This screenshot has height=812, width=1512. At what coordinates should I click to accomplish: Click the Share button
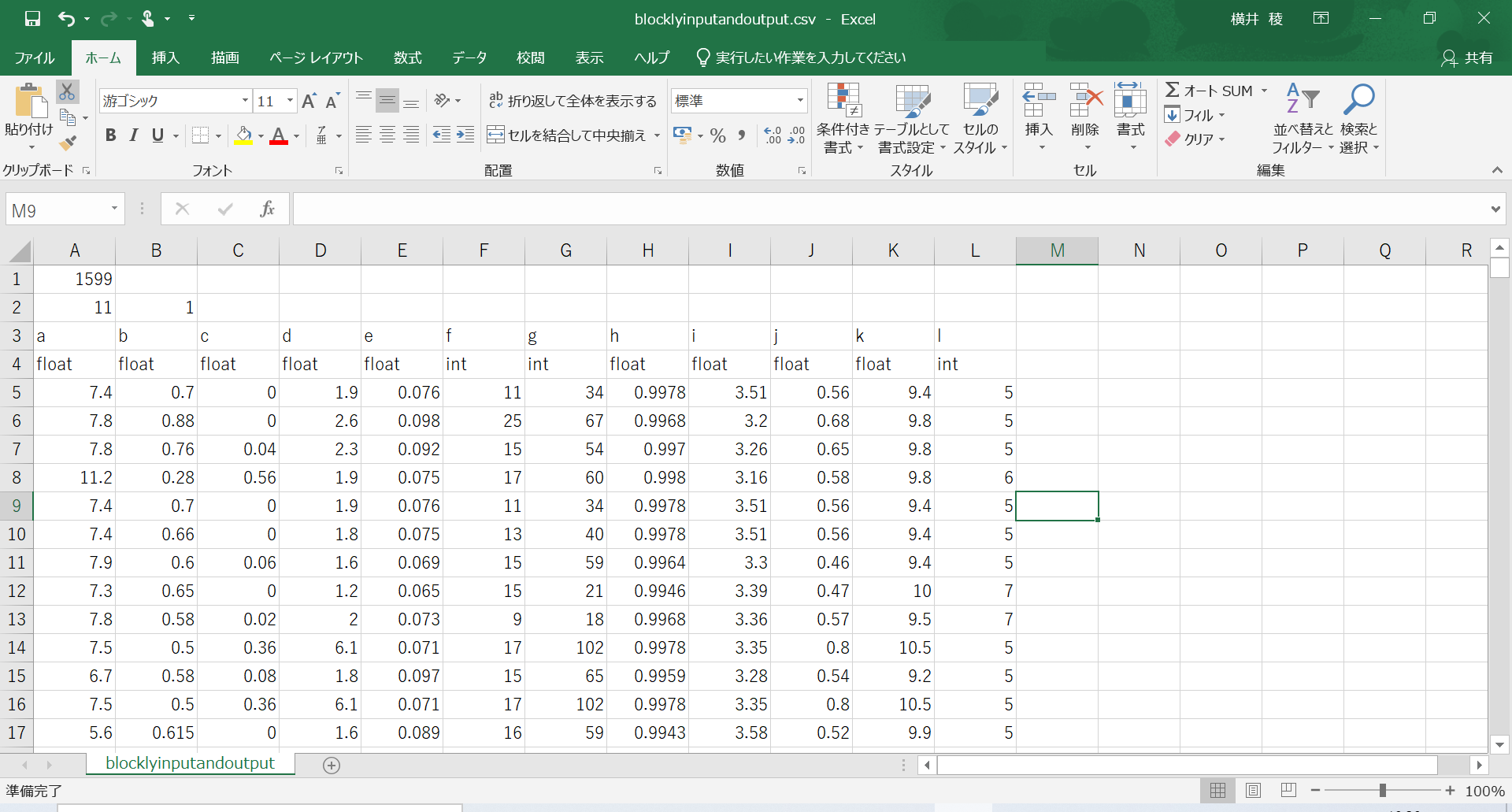pos(1467,58)
